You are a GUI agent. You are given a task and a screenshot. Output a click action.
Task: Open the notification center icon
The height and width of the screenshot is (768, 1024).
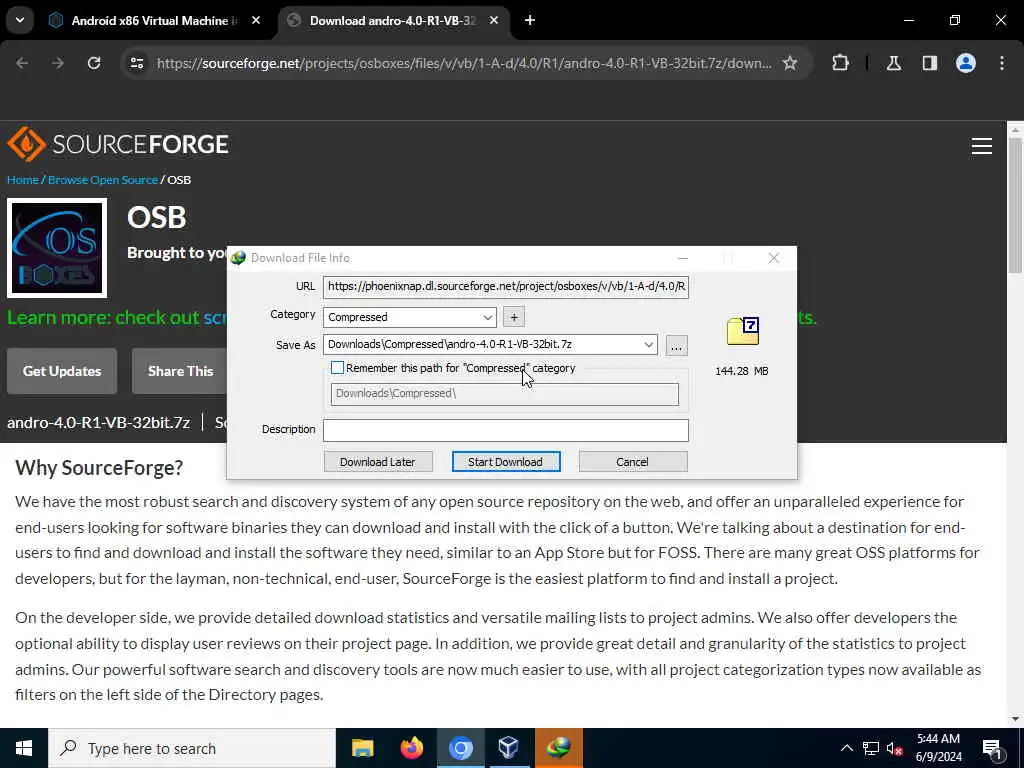coord(993,748)
